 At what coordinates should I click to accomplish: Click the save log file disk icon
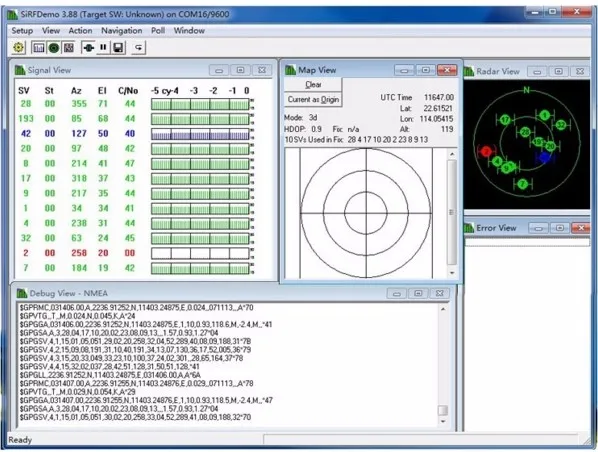pyautogui.click(x=118, y=48)
